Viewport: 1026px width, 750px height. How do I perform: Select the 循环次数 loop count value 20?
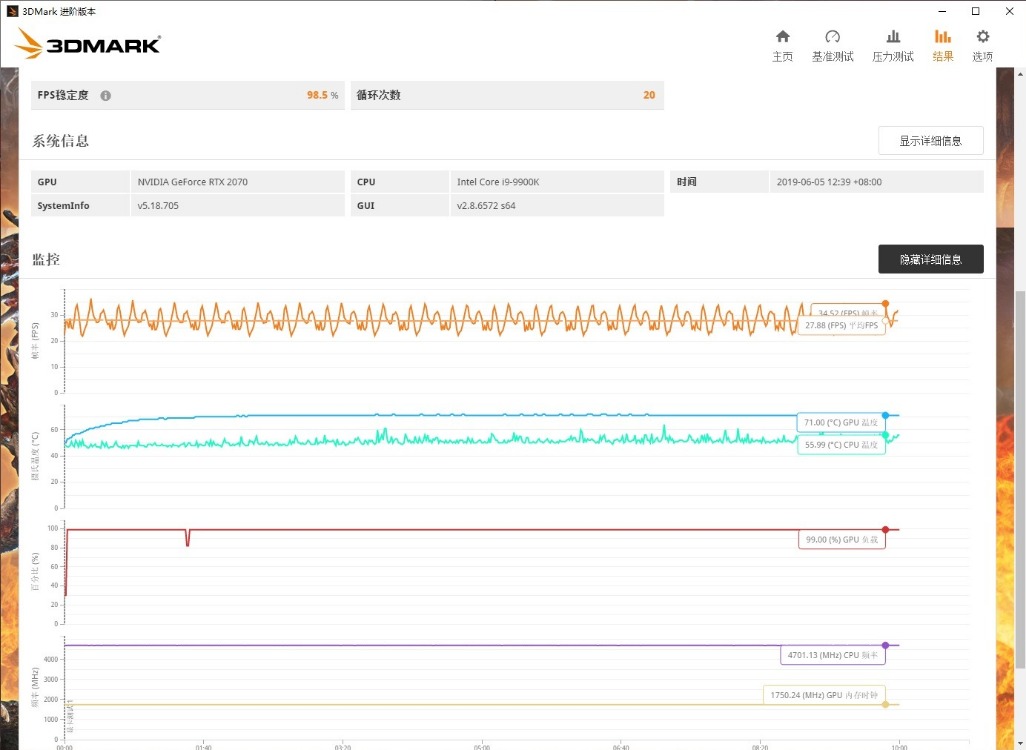tap(649, 95)
